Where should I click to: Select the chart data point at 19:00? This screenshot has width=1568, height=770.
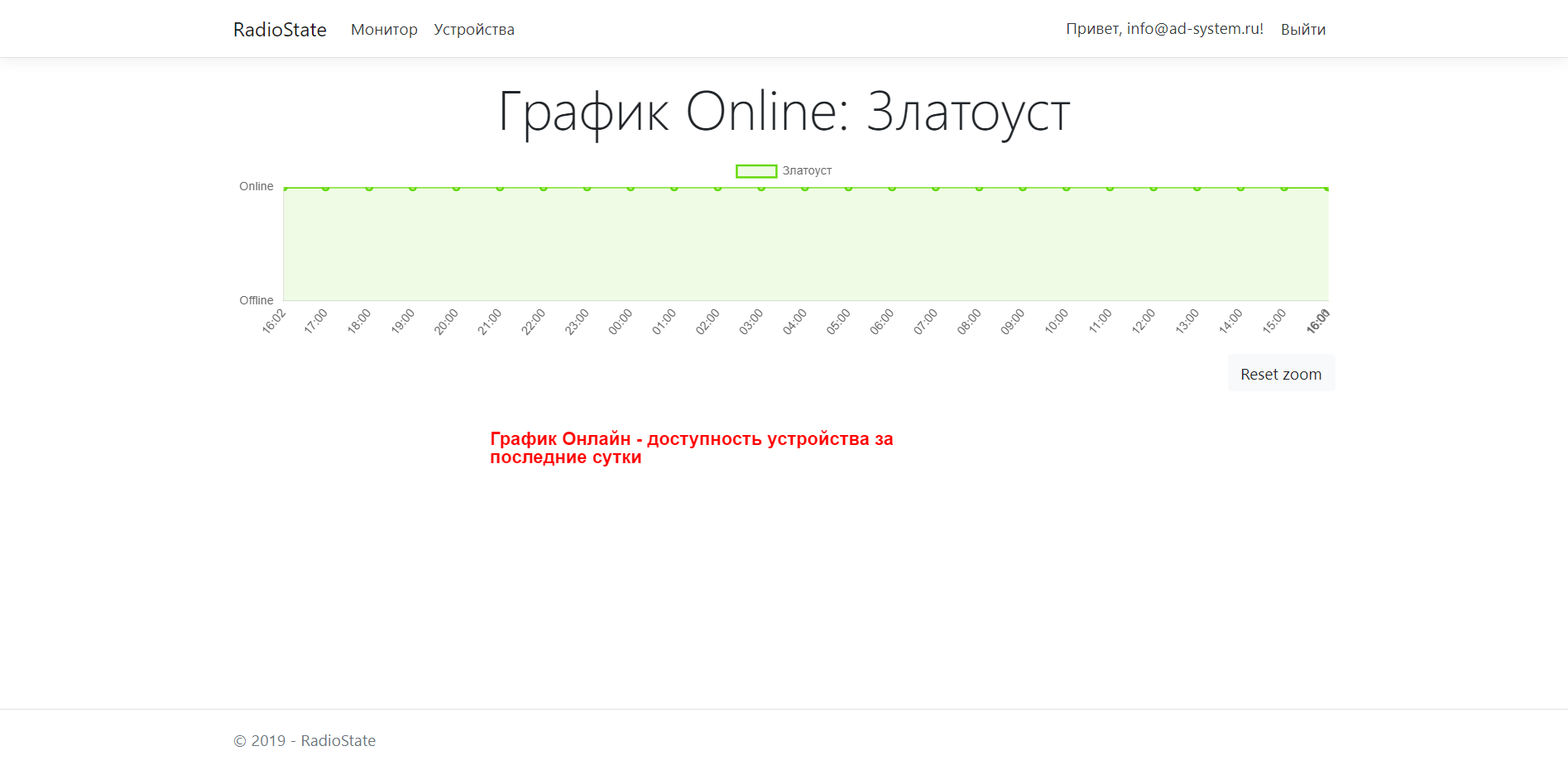413,188
